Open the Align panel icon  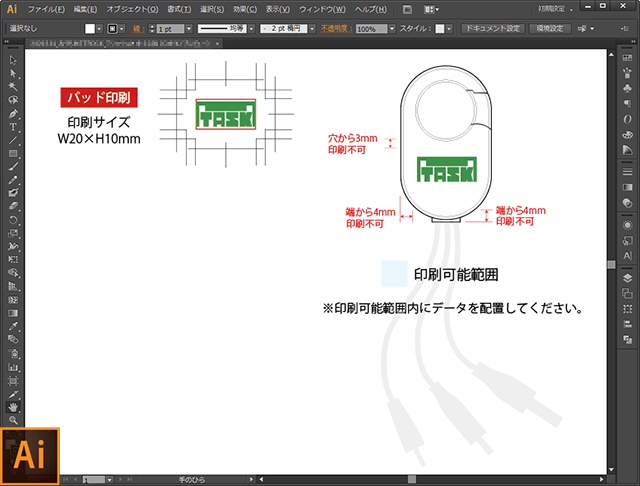coord(627,324)
